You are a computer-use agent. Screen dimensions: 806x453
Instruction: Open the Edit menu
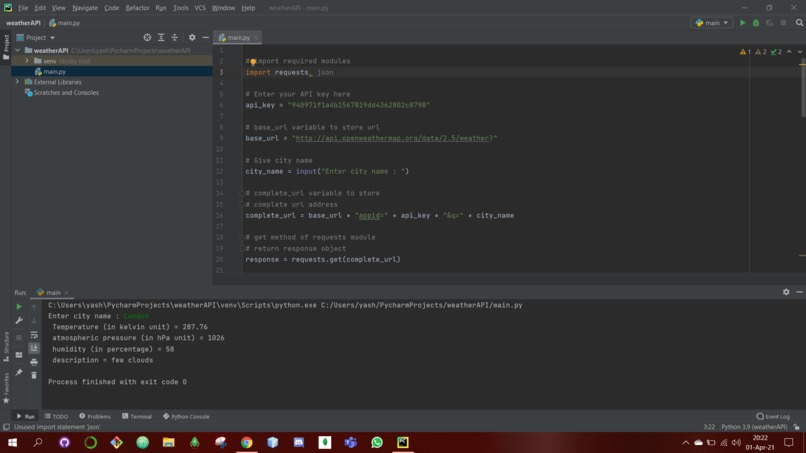[x=40, y=8]
